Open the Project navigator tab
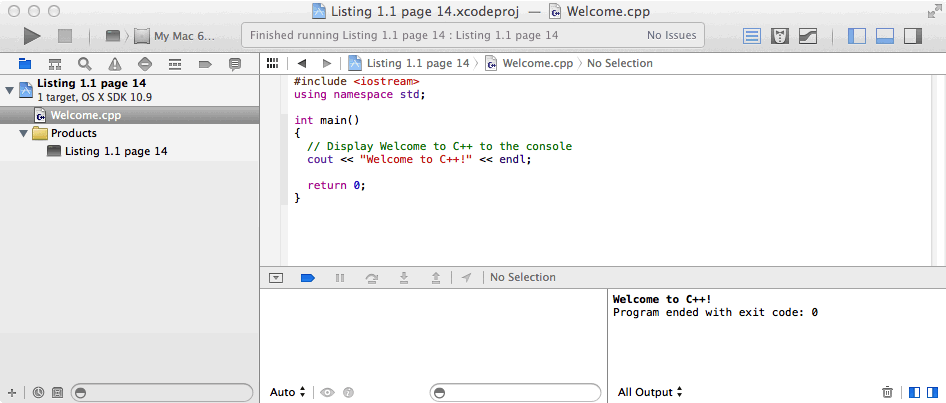The image size is (946, 403). click(25, 63)
